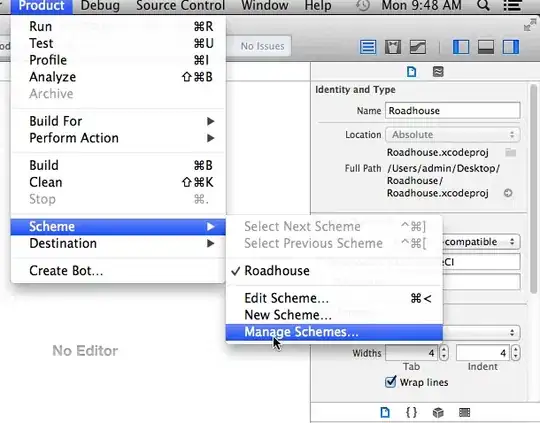Open the Version editor icon
540x423 pixels.
(x=418, y=47)
